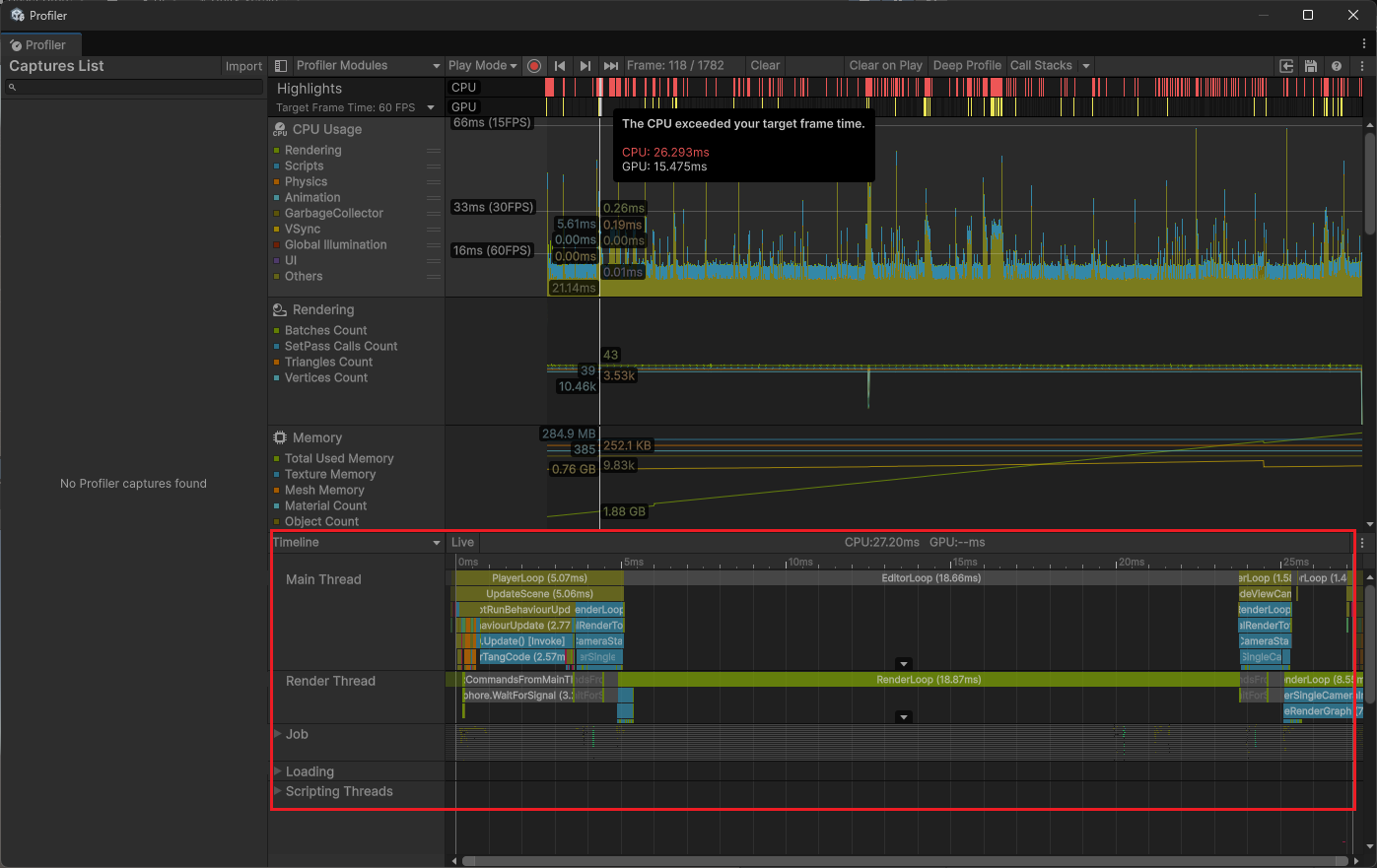
Task: Toggle Call Stacks recording
Action: [x=1041, y=66]
